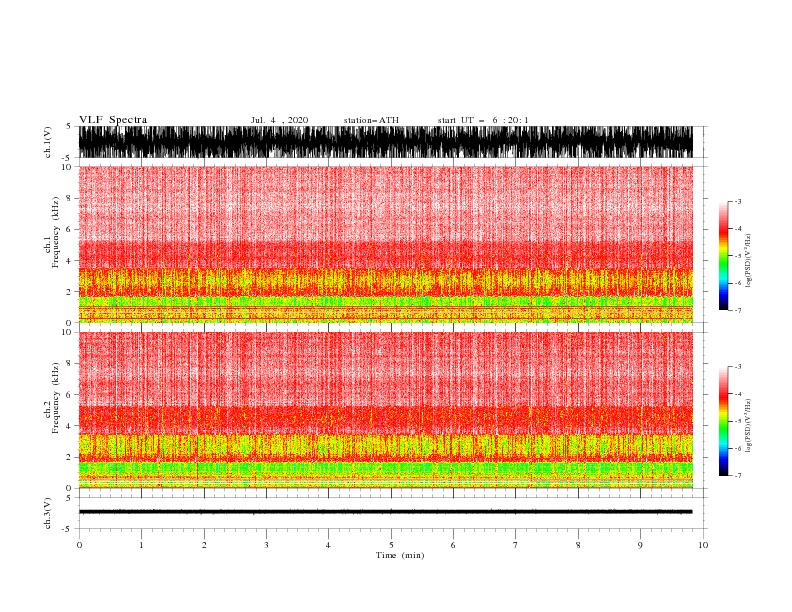The width and height of the screenshot is (792, 612).
Task: Click inside the ch.2 spectrogram plot
Action: point(385,410)
